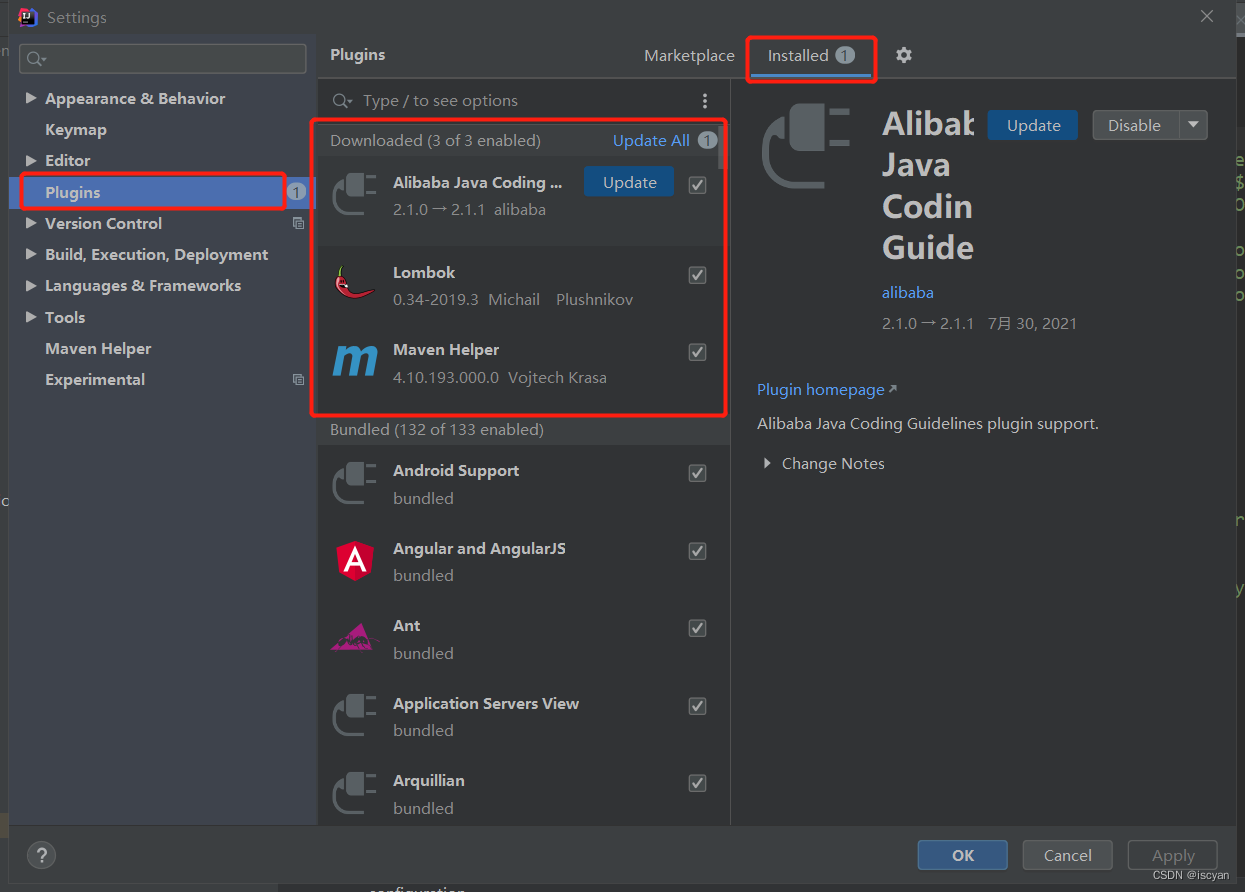Click the Angular and AngularJS logo icon
1245x892 pixels.
click(355, 561)
